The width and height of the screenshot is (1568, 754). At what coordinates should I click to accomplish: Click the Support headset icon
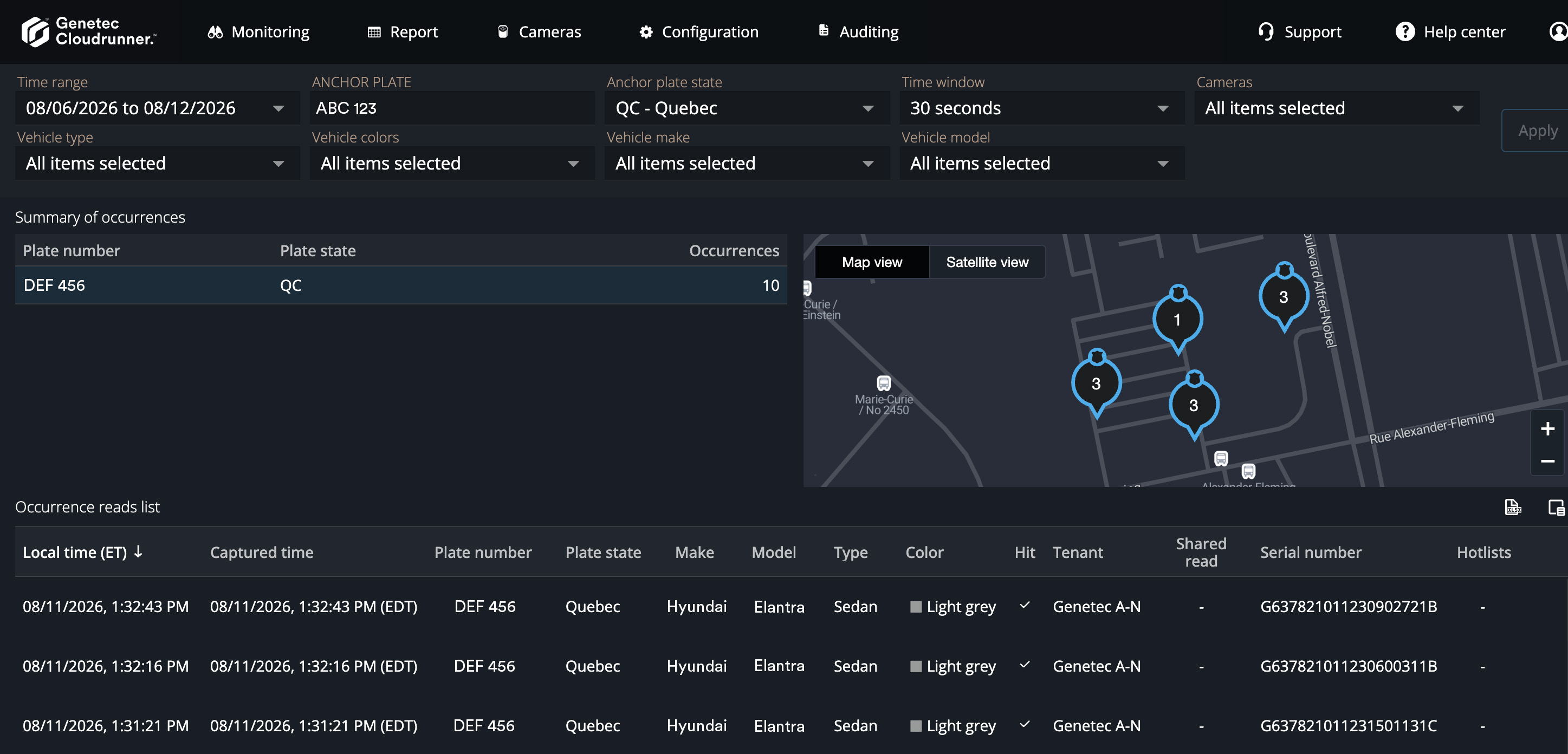pyautogui.click(x=1266, y=31)
